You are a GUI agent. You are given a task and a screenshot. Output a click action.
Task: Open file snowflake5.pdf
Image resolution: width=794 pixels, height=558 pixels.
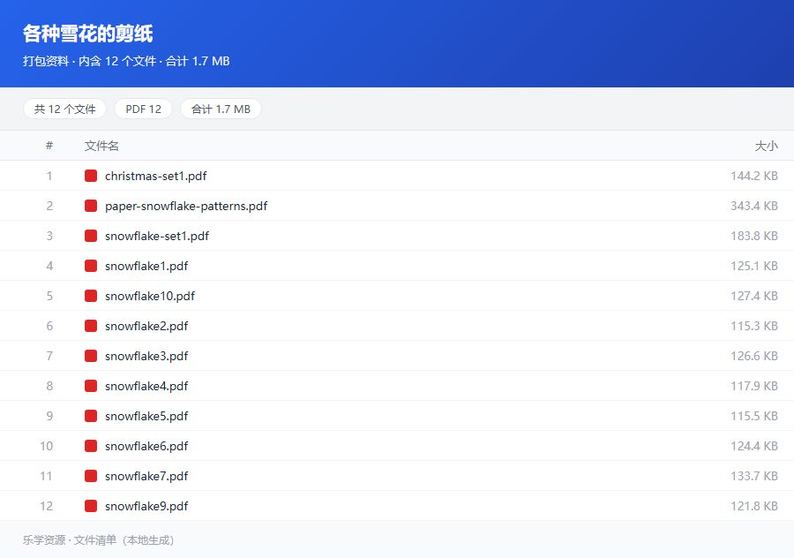click(x=146, y=416)
